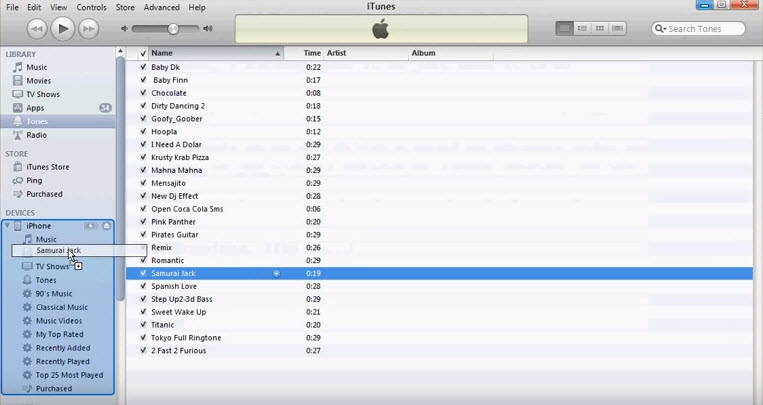Viewport: 763px width, 405px height.
Task: Open the Recently Added smart playlist
Action: click(63, 348)
